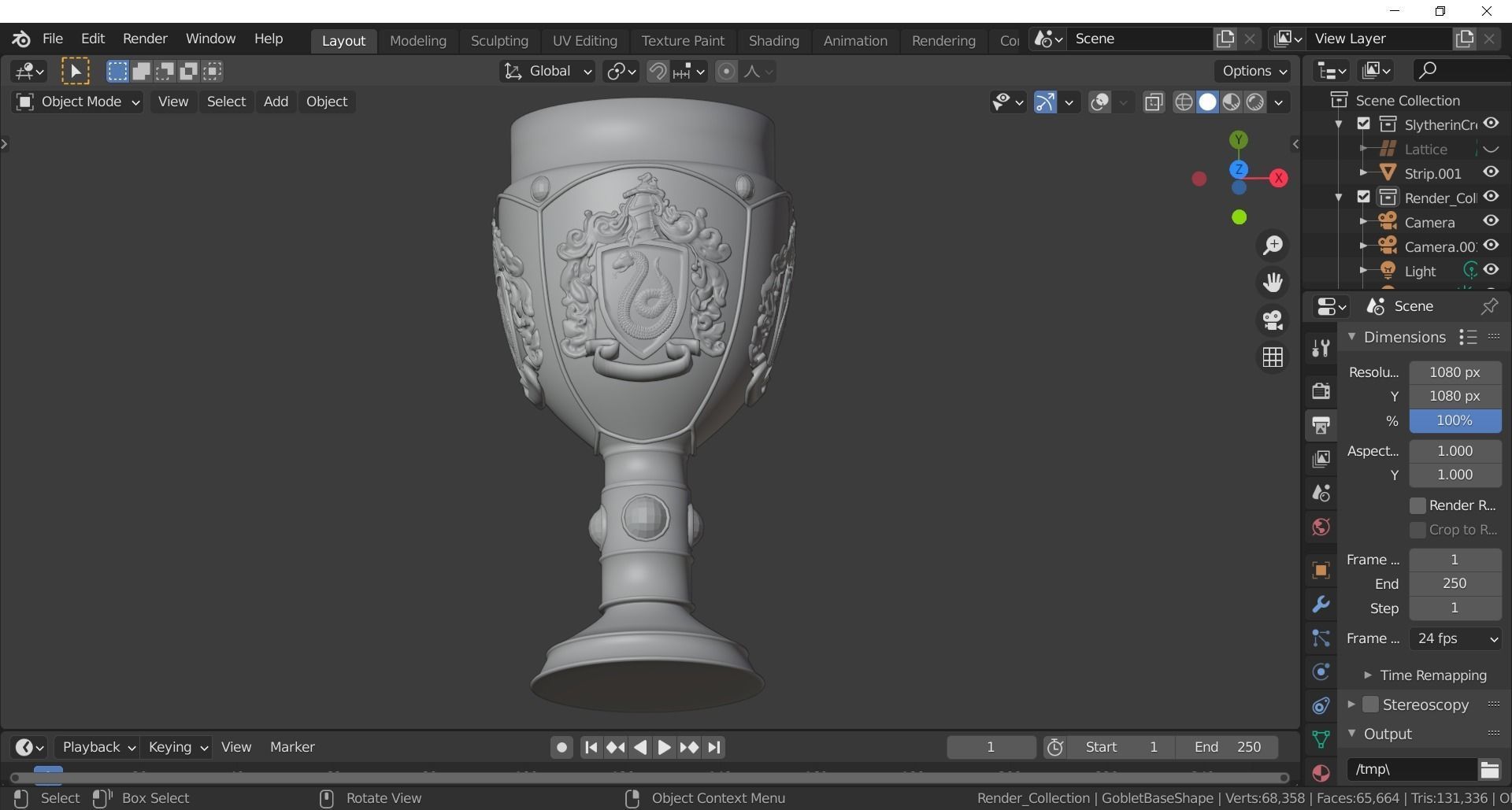
Task: Toggle X-ray view icon
Action: (x=1154, y=102)
